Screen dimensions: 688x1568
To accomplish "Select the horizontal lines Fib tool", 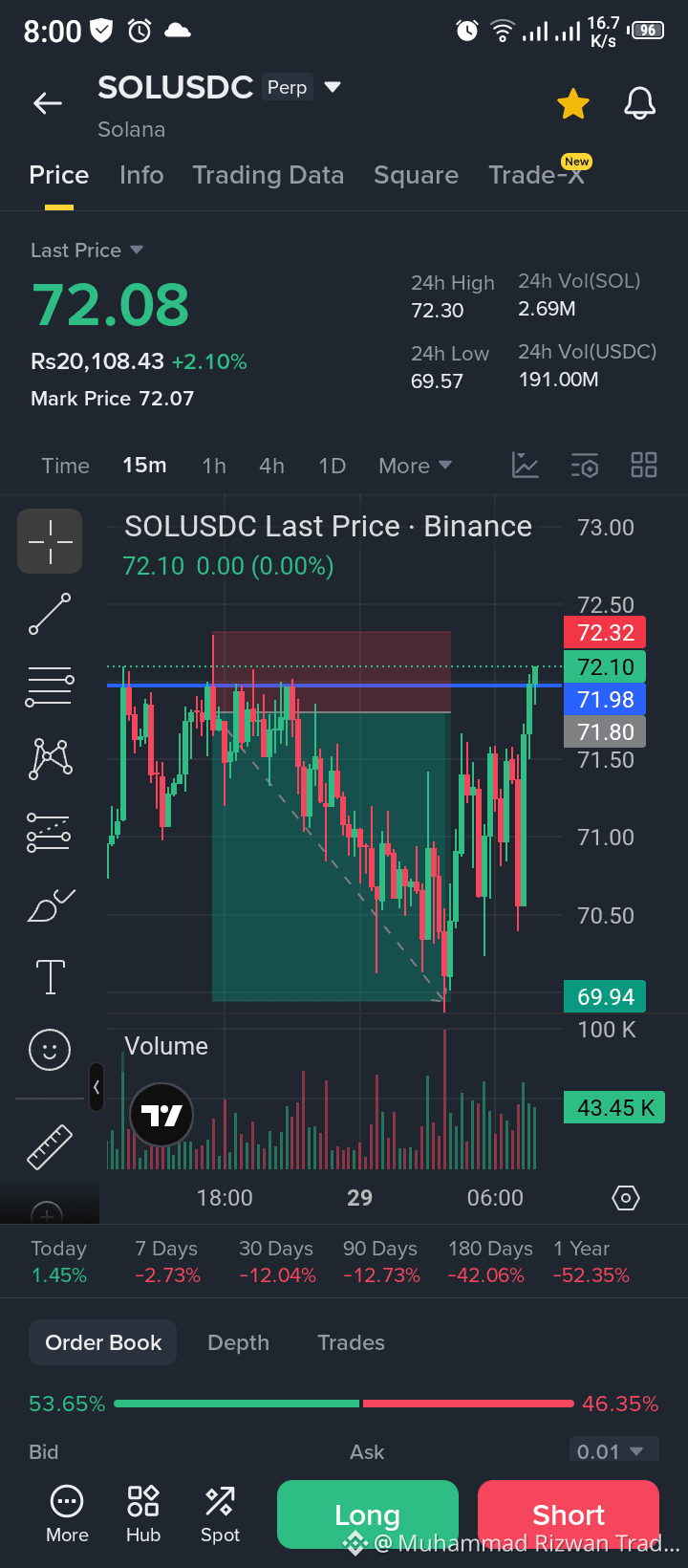I will click(50, 686).
